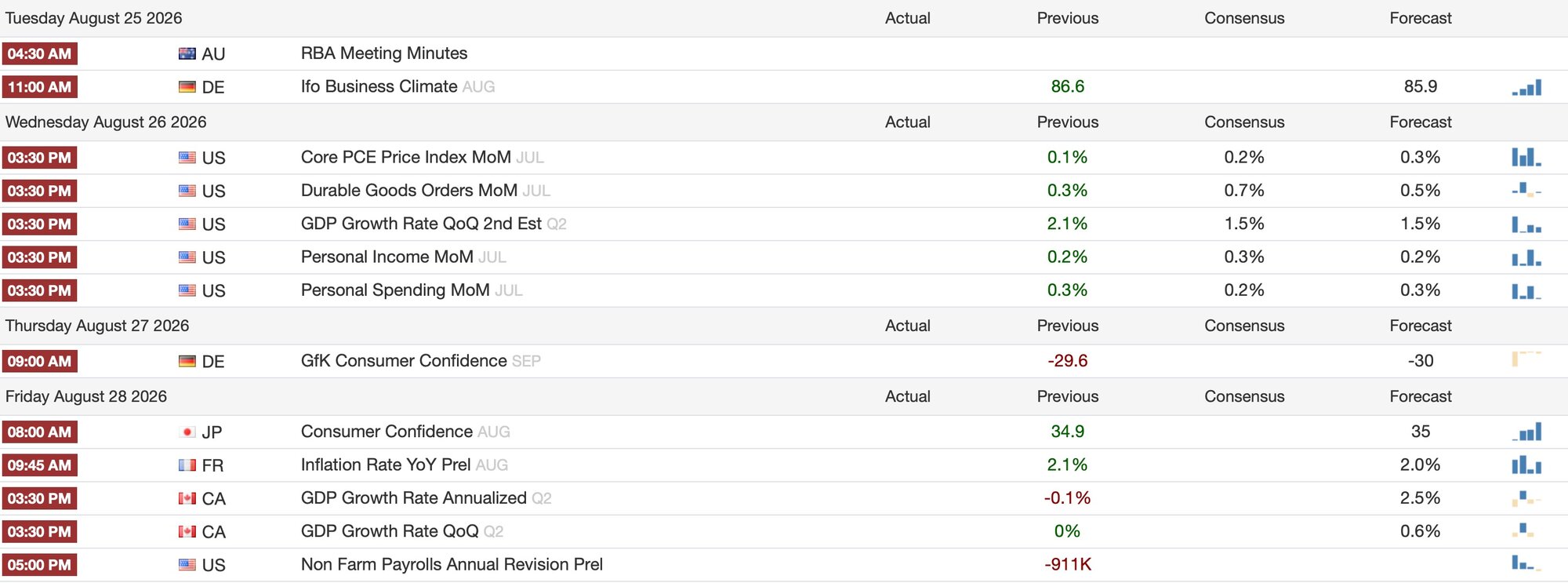The height and width of the screenshot is (583, 1568).
Task: Open the GfK Consumer Confidence chart icon
Action: [x=1526, y=359]
